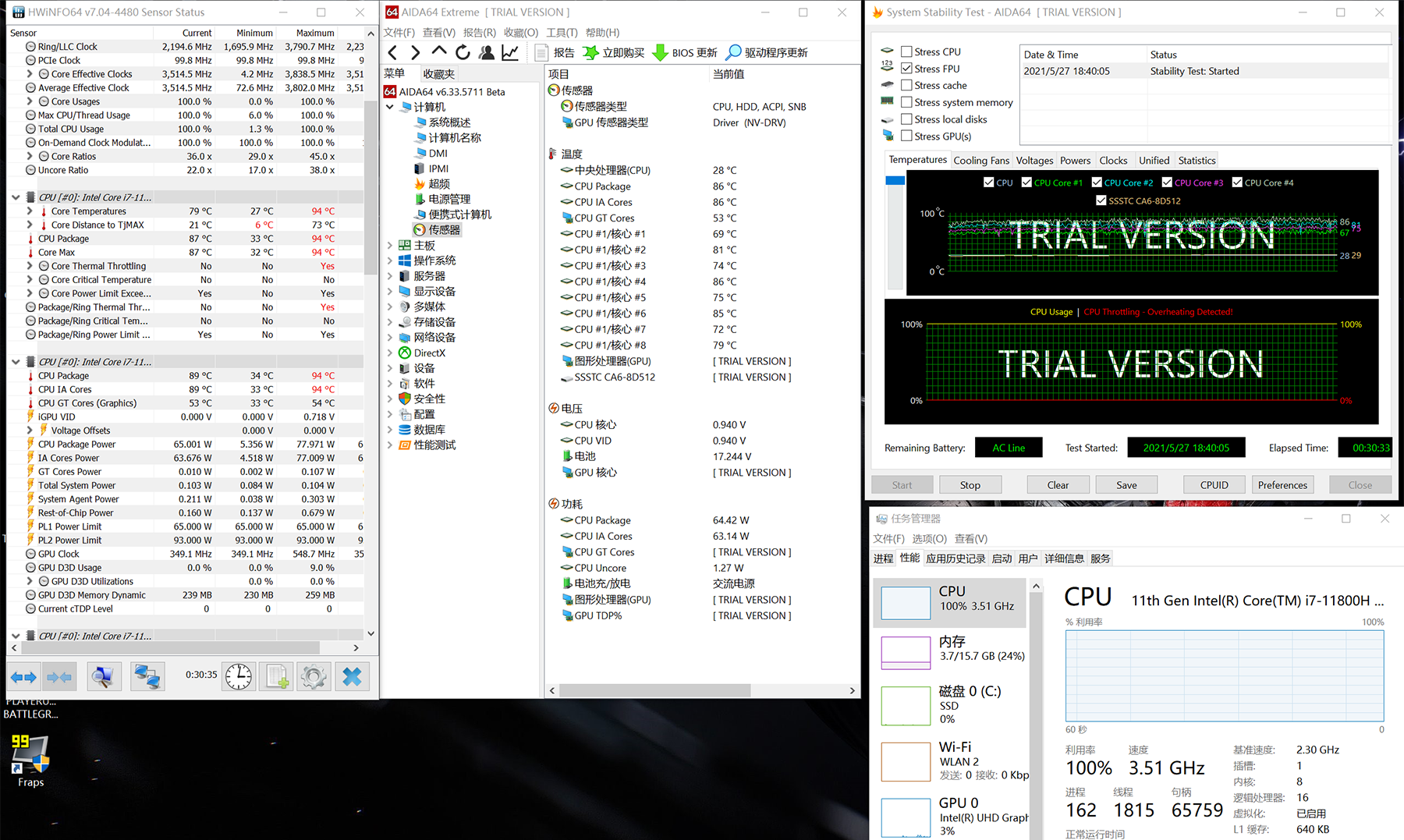This screenshot has width=1404, height=840.
Task: Click HWiNFO expand-left arrows icon
Action: (23, 677)
